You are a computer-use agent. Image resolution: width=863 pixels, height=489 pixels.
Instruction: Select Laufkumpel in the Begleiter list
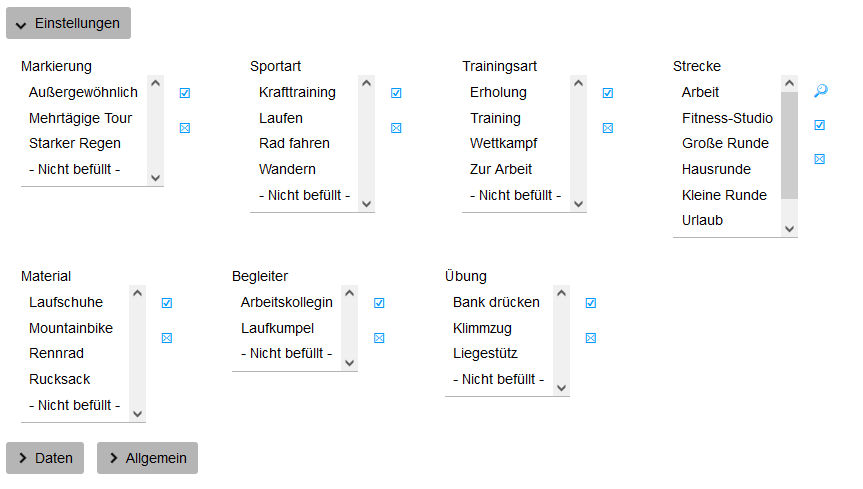pos(277,328)
